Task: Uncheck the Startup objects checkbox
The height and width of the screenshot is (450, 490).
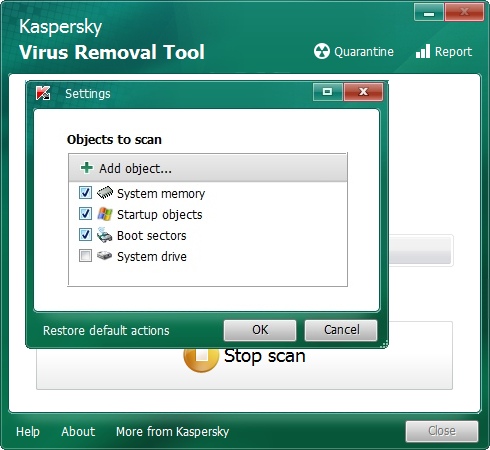Action: tap(85, 214)
